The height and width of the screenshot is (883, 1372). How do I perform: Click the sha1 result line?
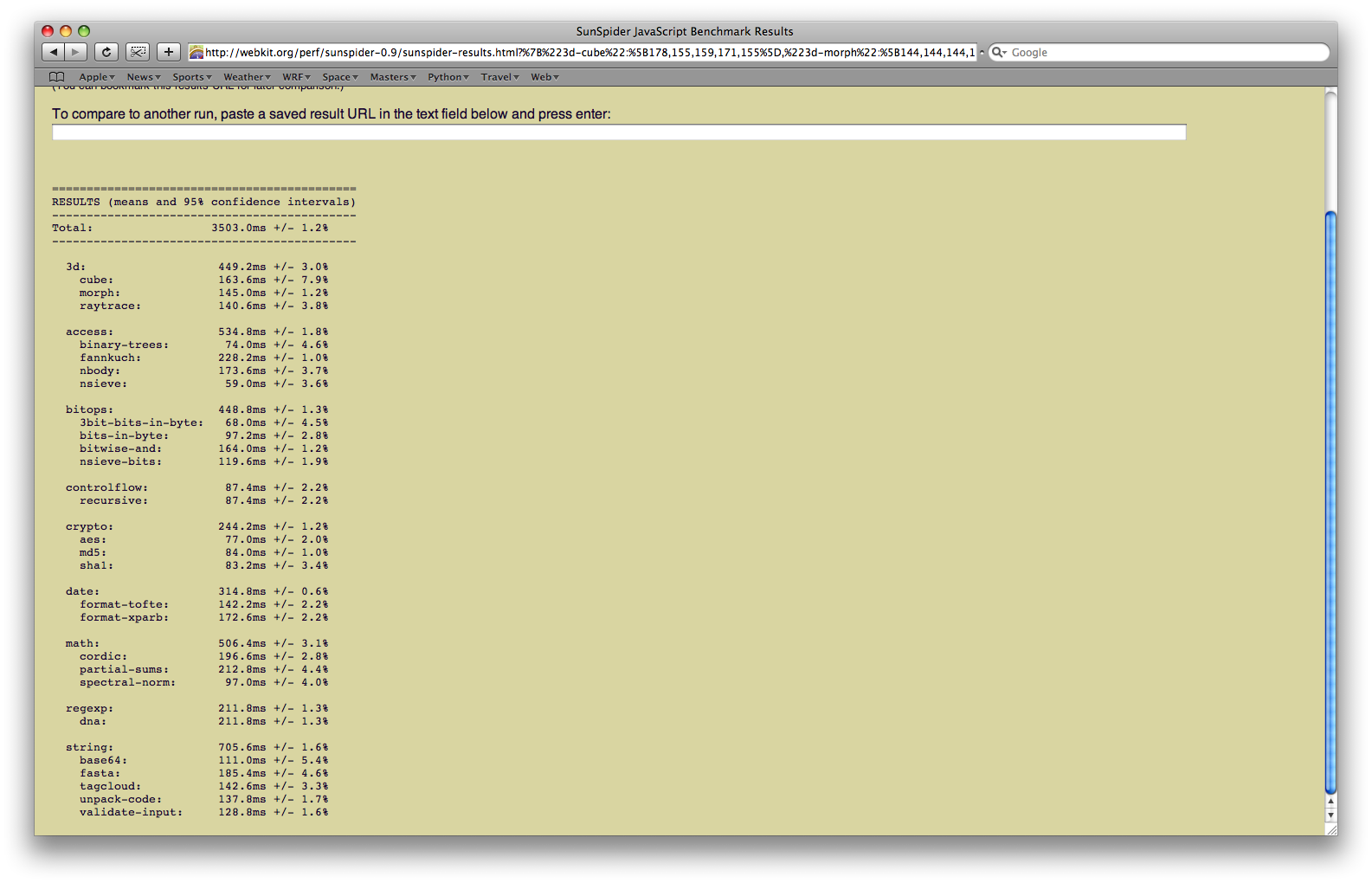click(204, 566)
